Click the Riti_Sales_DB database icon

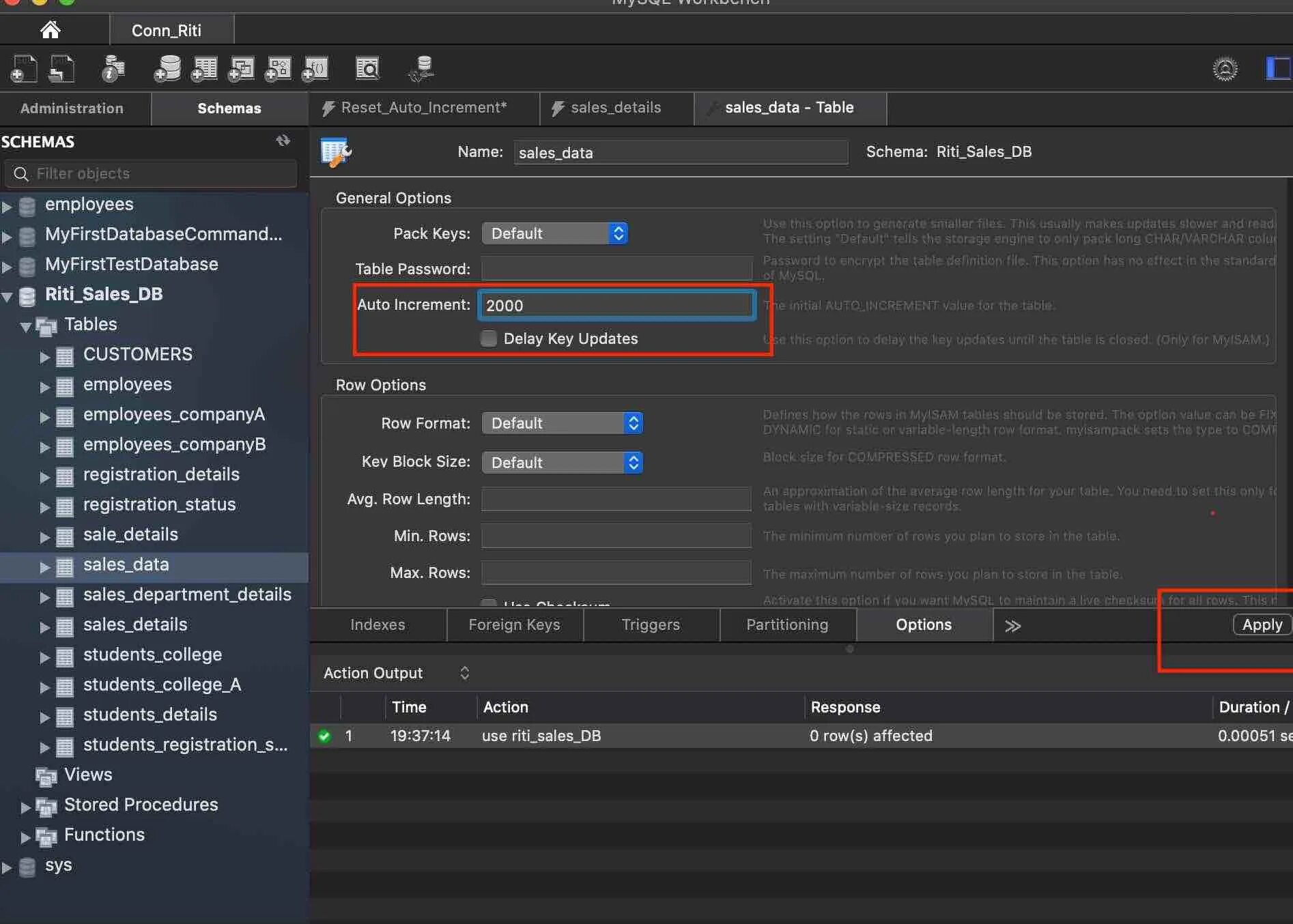tap(27, 295)
